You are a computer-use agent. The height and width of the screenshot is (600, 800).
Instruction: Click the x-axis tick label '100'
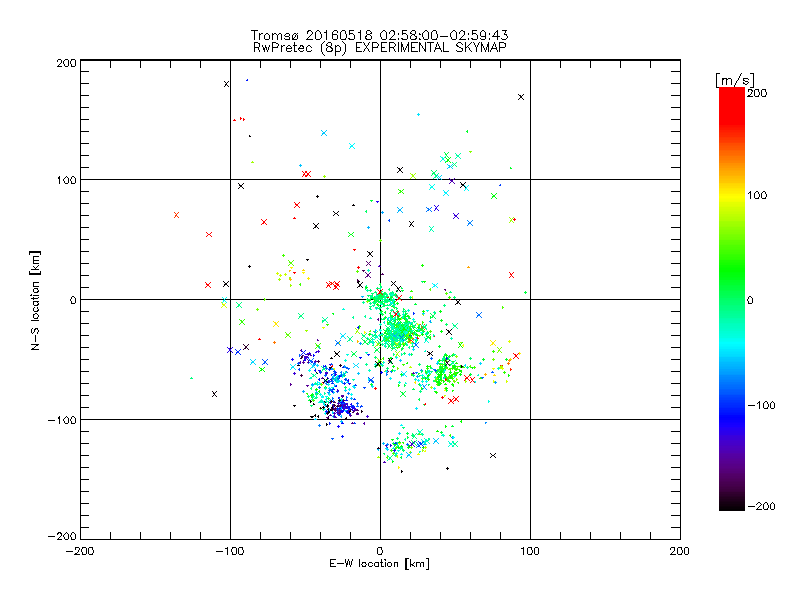530,551
